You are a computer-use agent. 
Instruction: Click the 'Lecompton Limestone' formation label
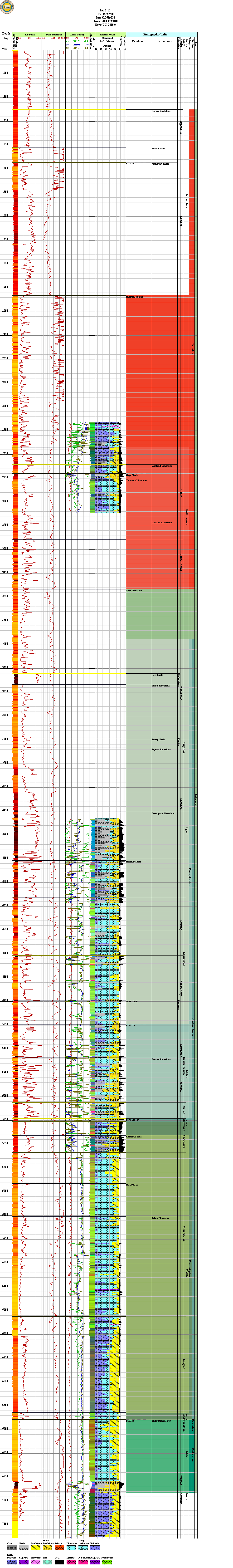click(163, 813)
